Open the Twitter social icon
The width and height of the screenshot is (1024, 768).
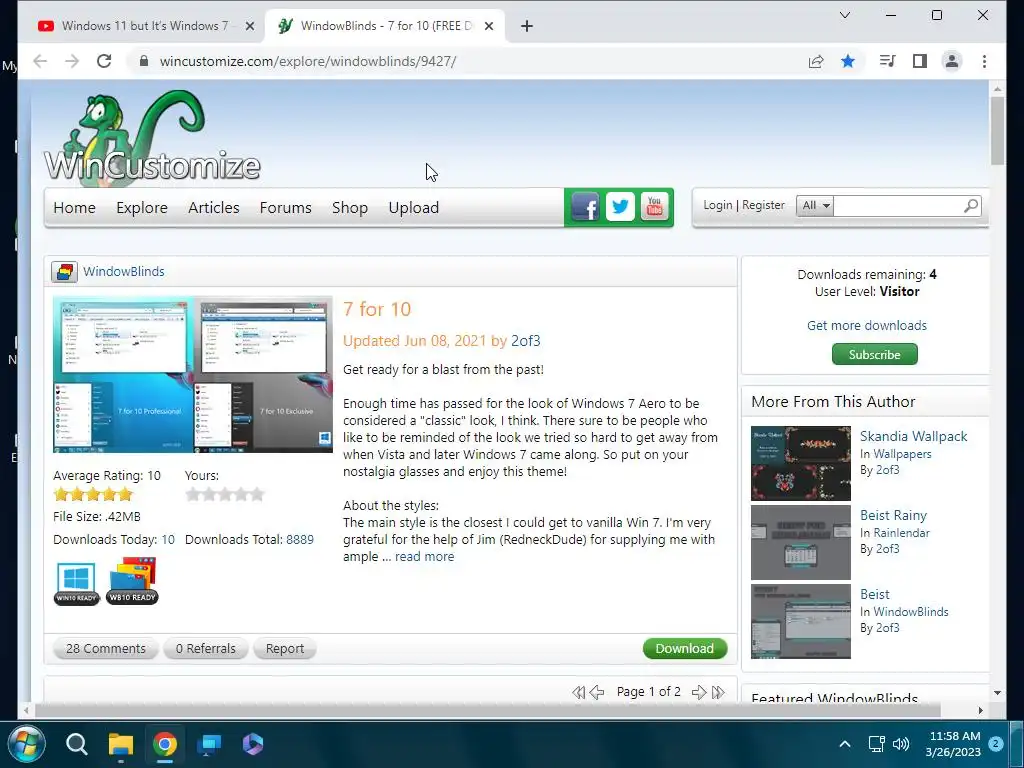tap(620, 207)
